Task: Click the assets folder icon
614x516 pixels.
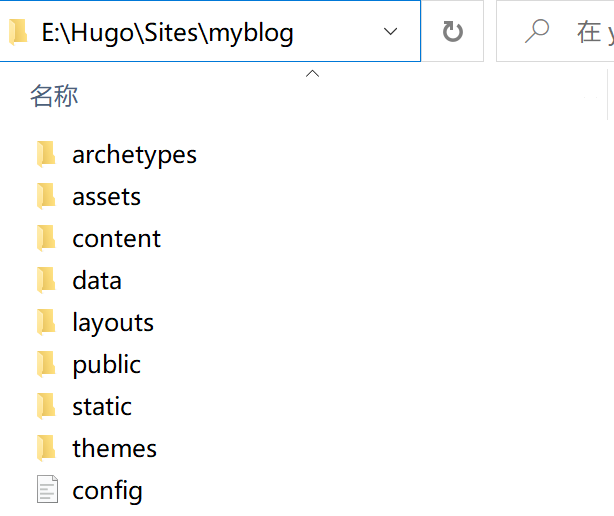Action: 46,196
